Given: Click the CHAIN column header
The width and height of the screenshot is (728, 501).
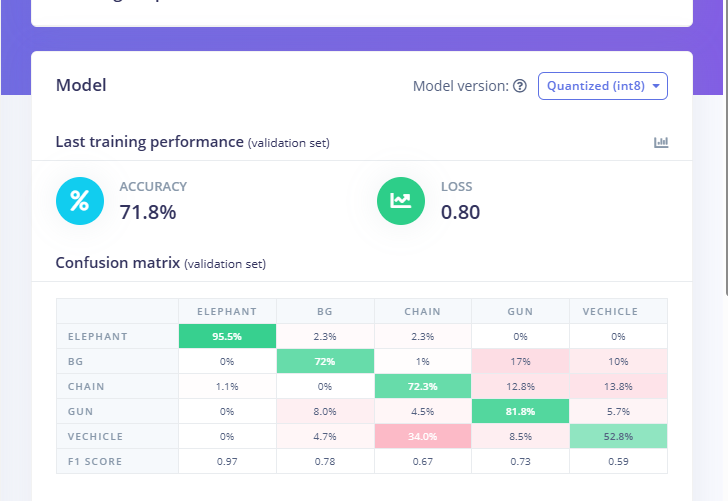Looking at the screenshot, I should pos(422,311).
